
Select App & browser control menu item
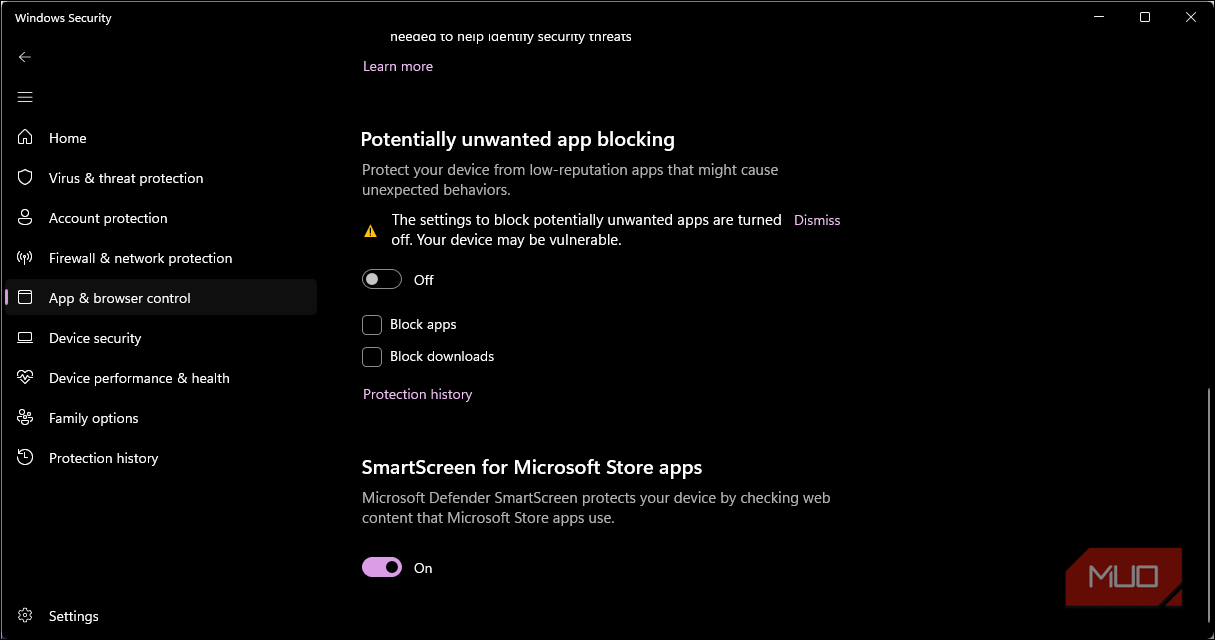click(161, 298)
